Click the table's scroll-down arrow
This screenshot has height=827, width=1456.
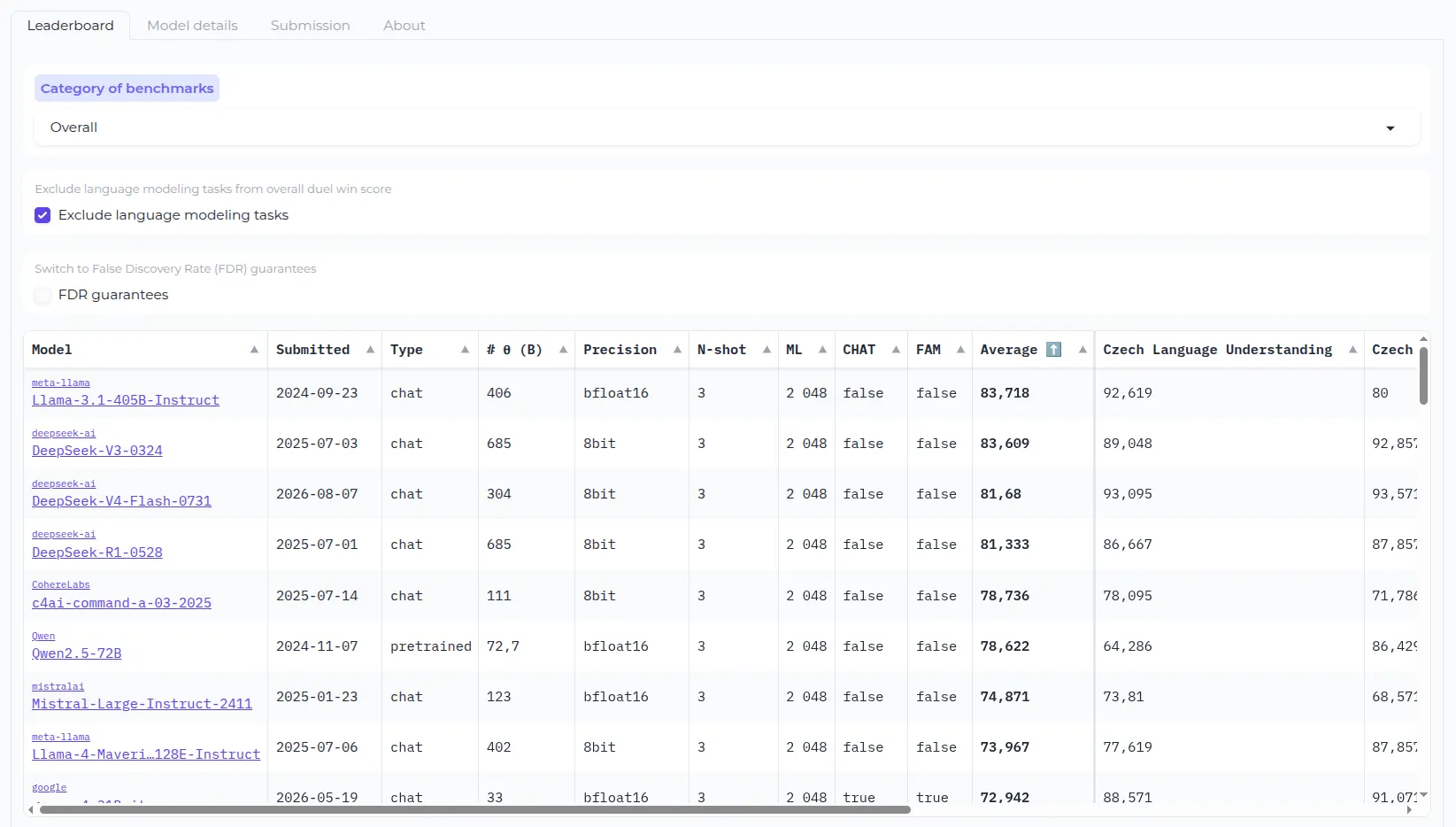(x=1423, y=794)
